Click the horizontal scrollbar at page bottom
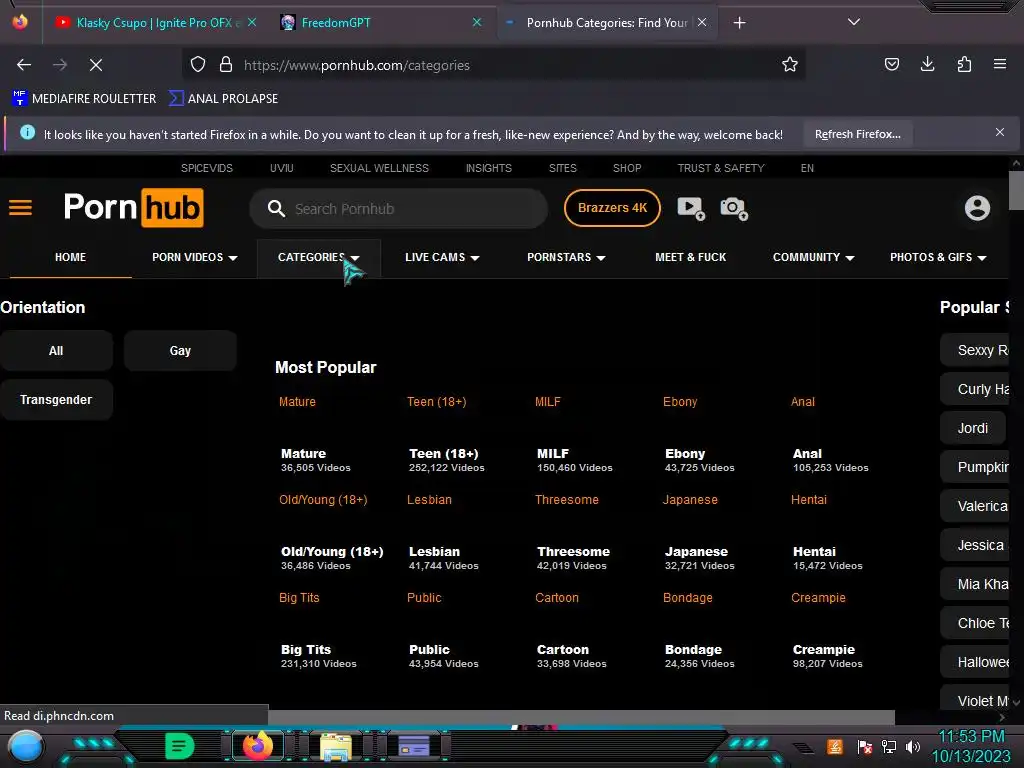This screenshot has height=768, width=1024. 581,717
